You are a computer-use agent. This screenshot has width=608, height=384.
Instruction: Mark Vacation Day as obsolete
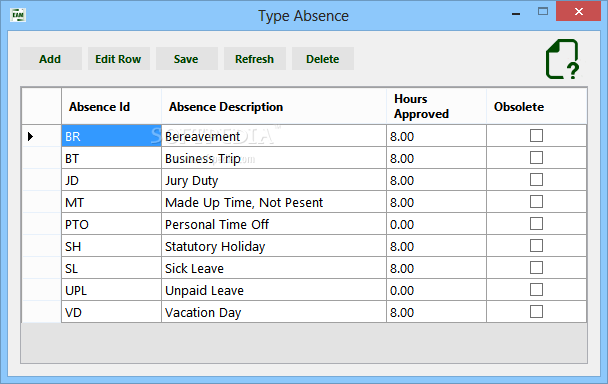tap(536, 311)
